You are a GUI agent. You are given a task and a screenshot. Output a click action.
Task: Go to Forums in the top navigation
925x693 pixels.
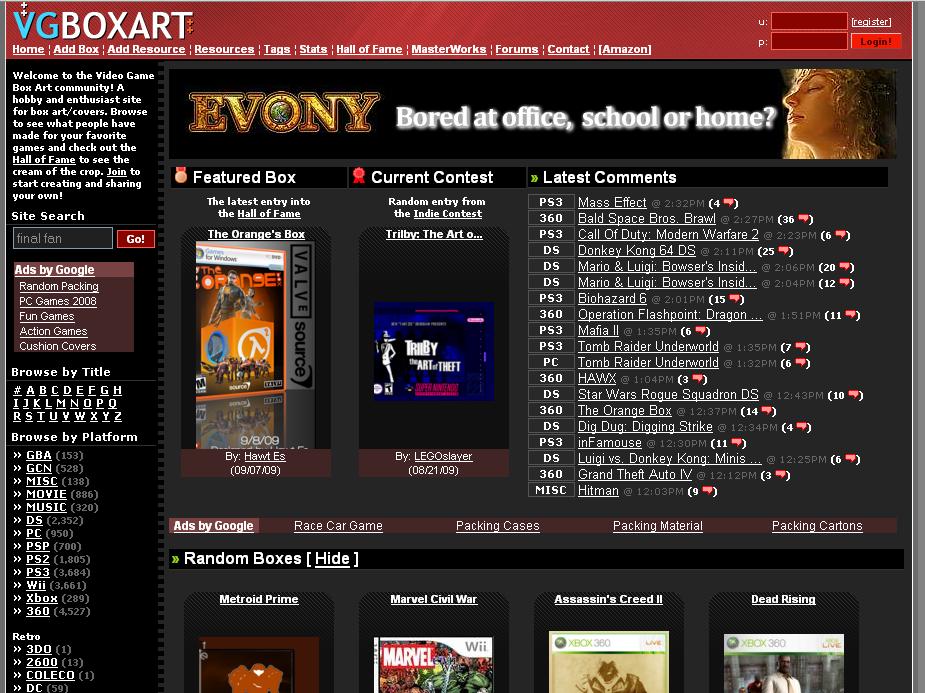click(x=516, y=49)
